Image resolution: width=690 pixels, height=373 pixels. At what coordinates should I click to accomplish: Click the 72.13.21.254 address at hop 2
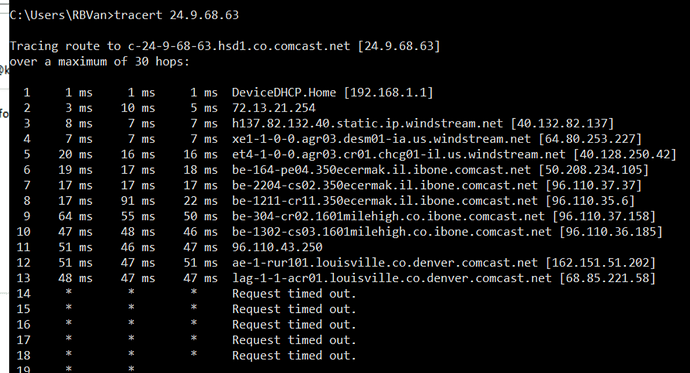coord(274,108)
